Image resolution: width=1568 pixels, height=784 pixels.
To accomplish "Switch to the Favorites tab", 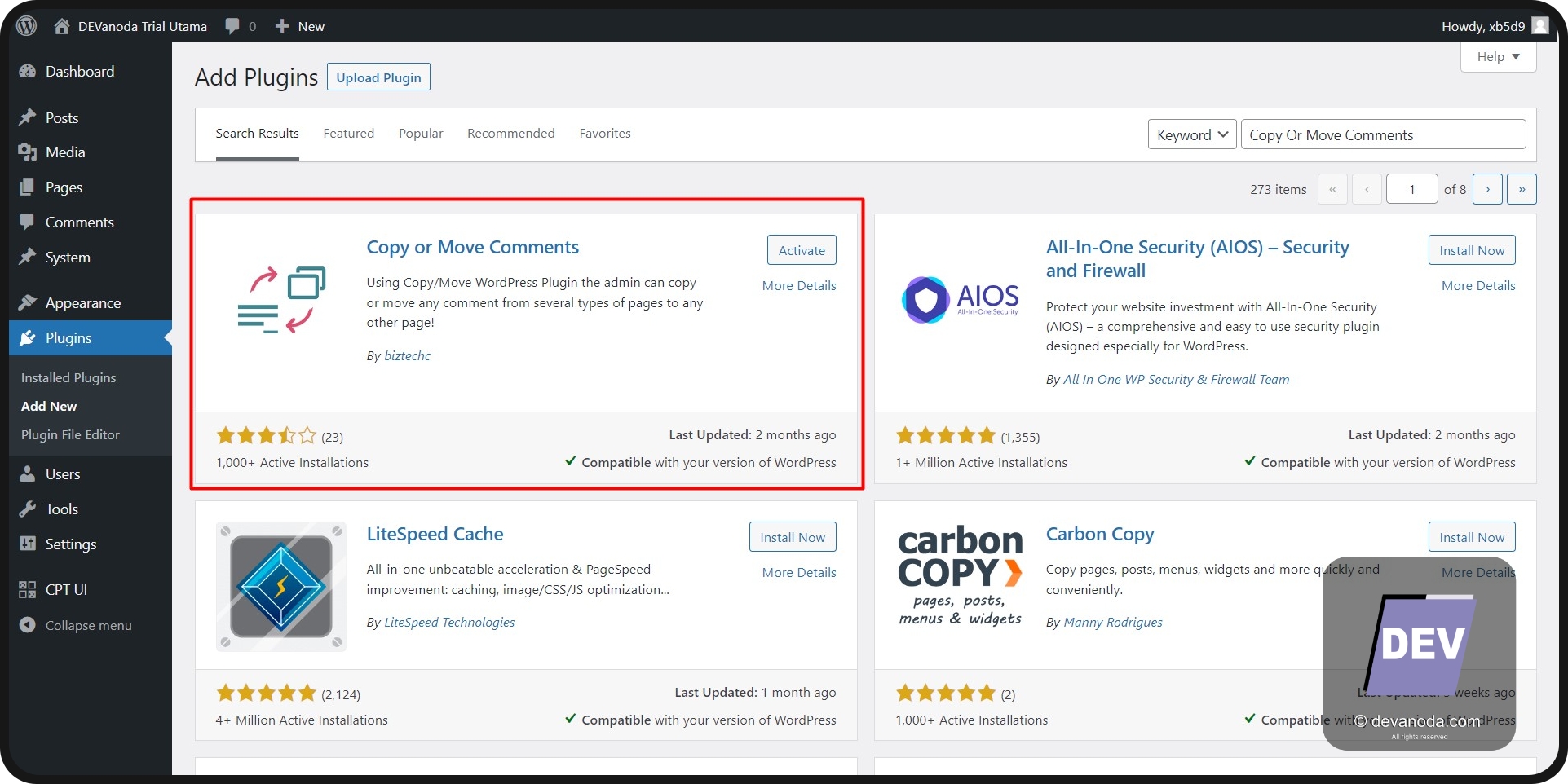I will [x=605, y=134].
